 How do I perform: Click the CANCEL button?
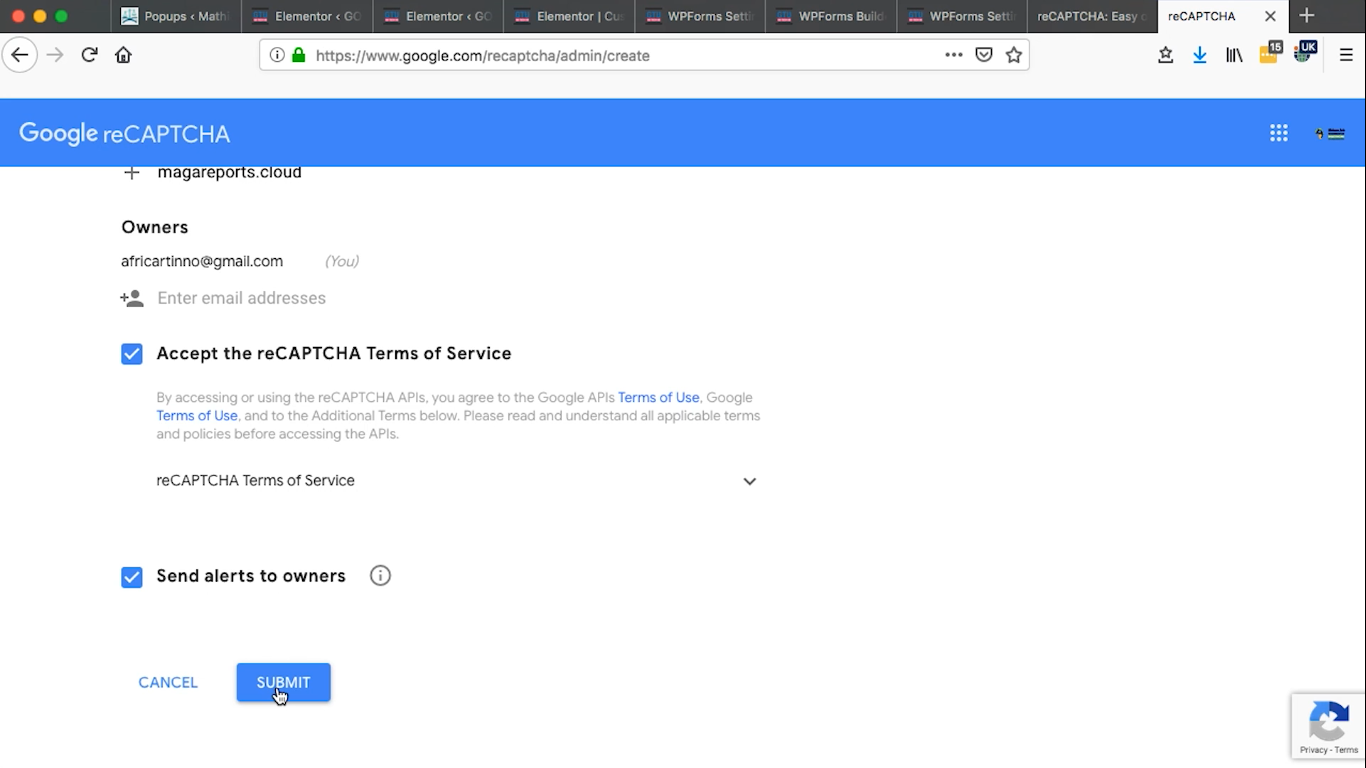pyautogui.click(x=168, y=682)
